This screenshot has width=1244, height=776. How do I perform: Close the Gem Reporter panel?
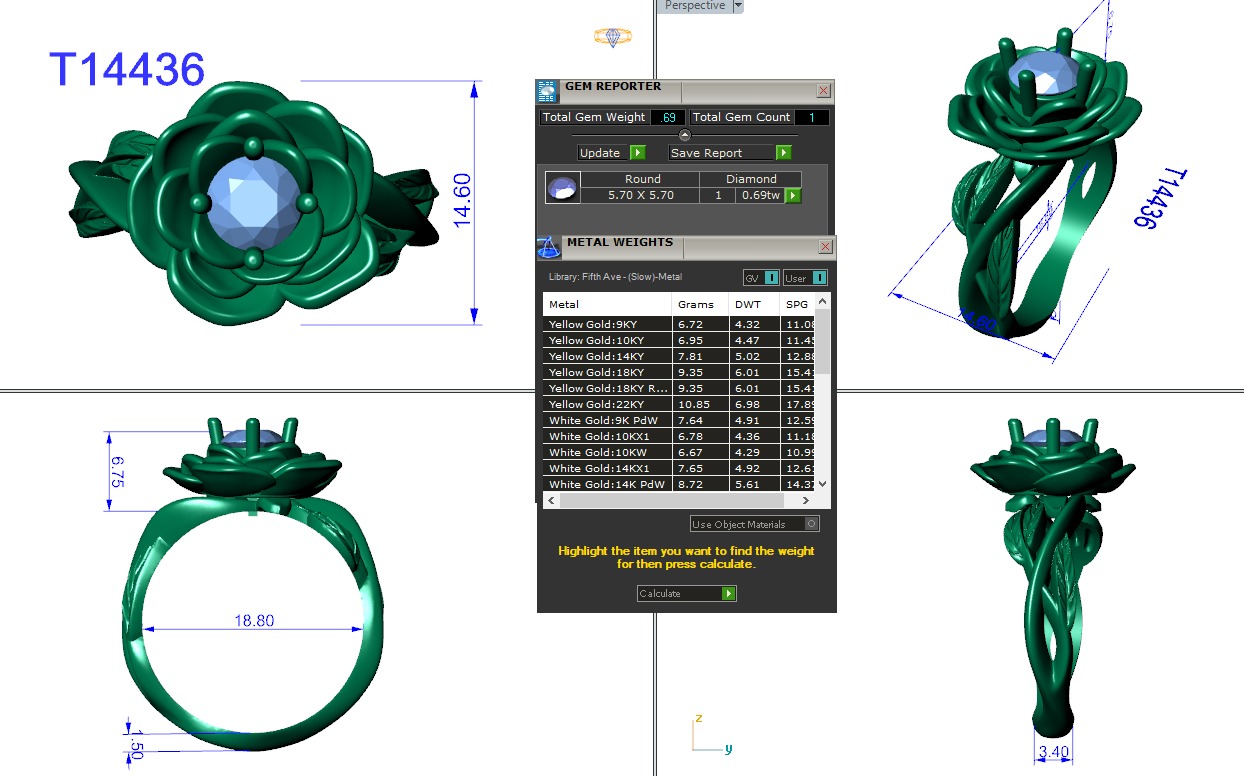click(823, 91)
